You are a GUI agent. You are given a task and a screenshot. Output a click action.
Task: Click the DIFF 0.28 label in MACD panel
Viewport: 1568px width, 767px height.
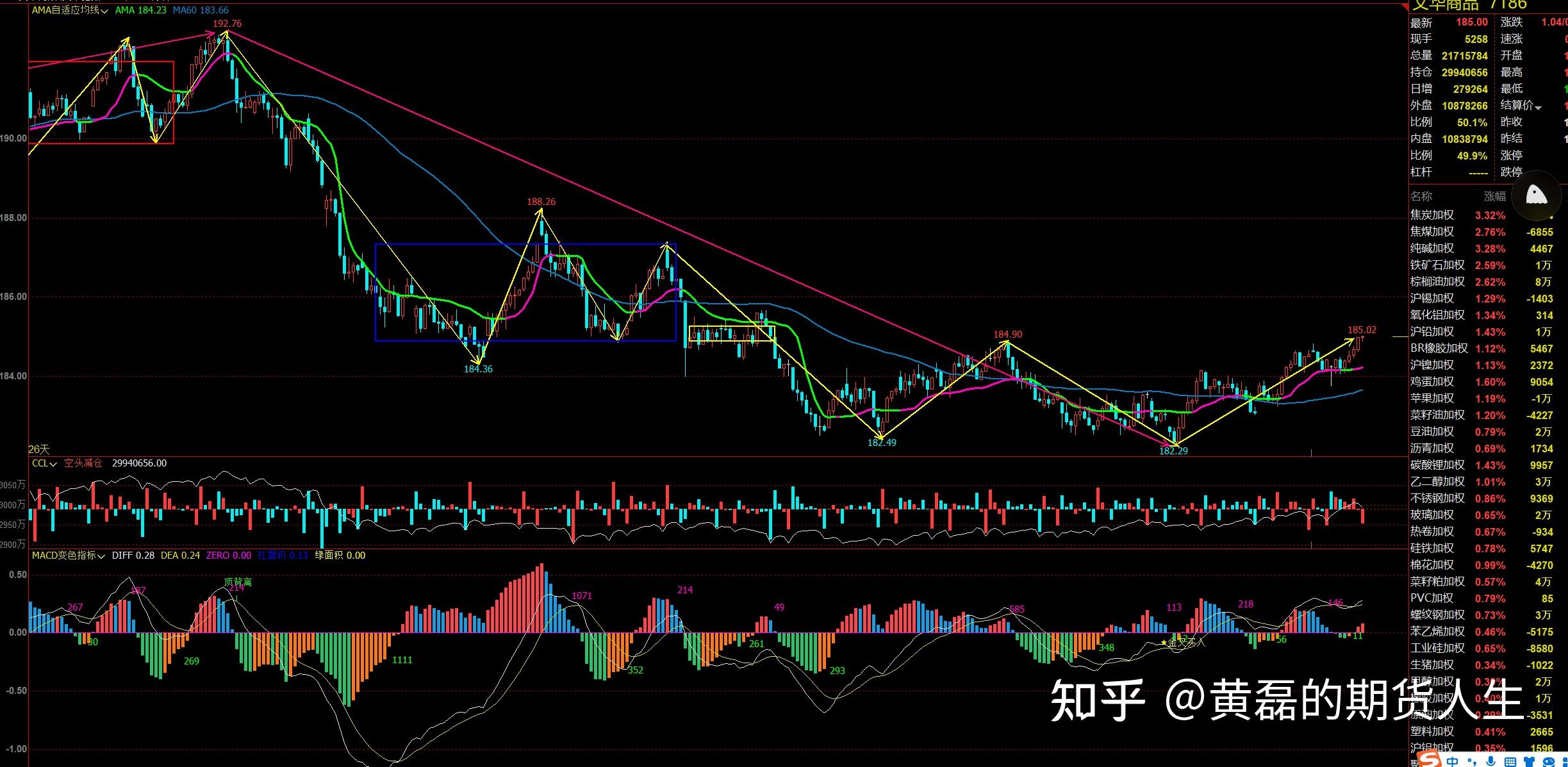[133, 556]
